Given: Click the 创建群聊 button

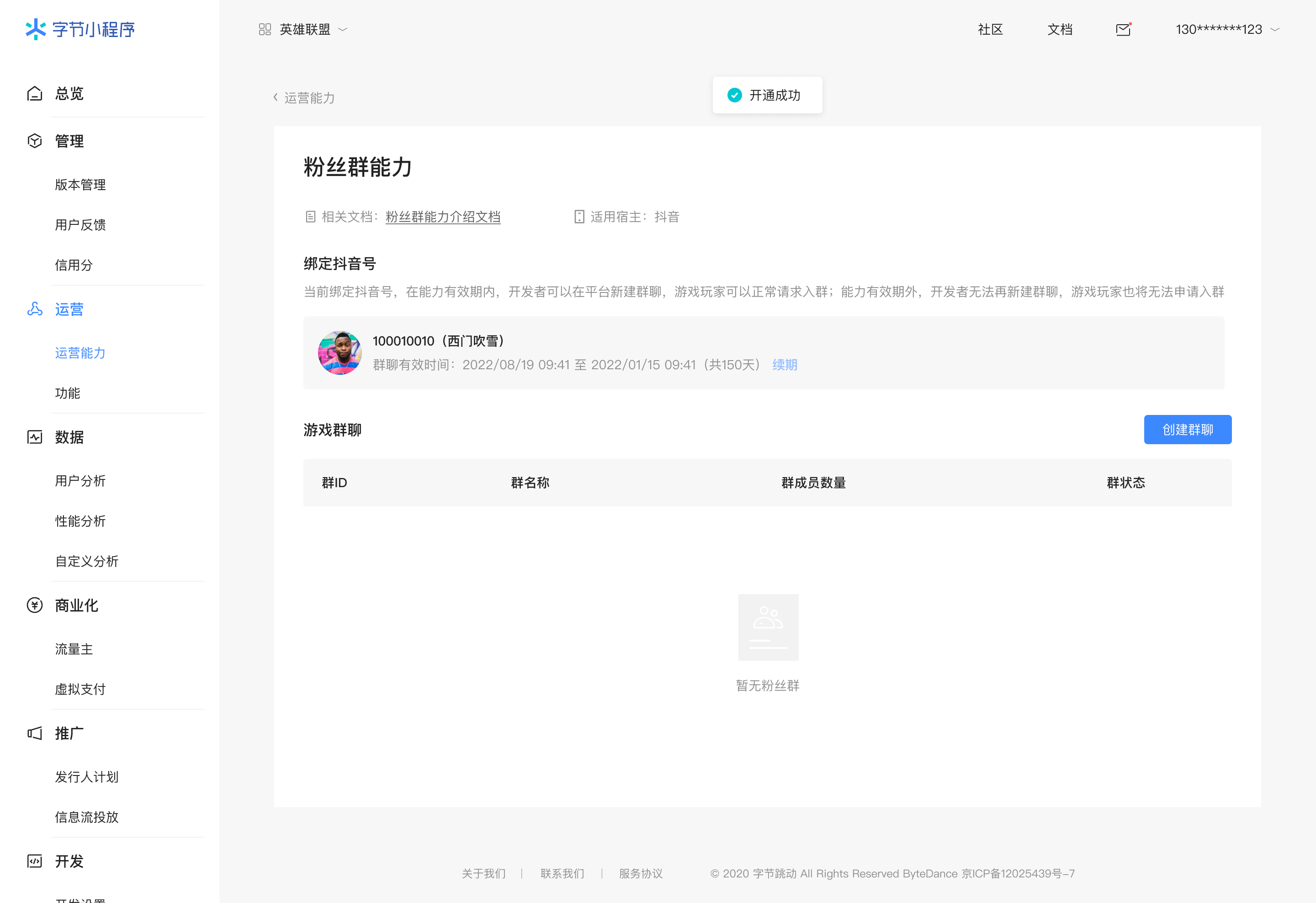Looking at the screenshot, I should pyautogui.click(x=1188, y=430).
